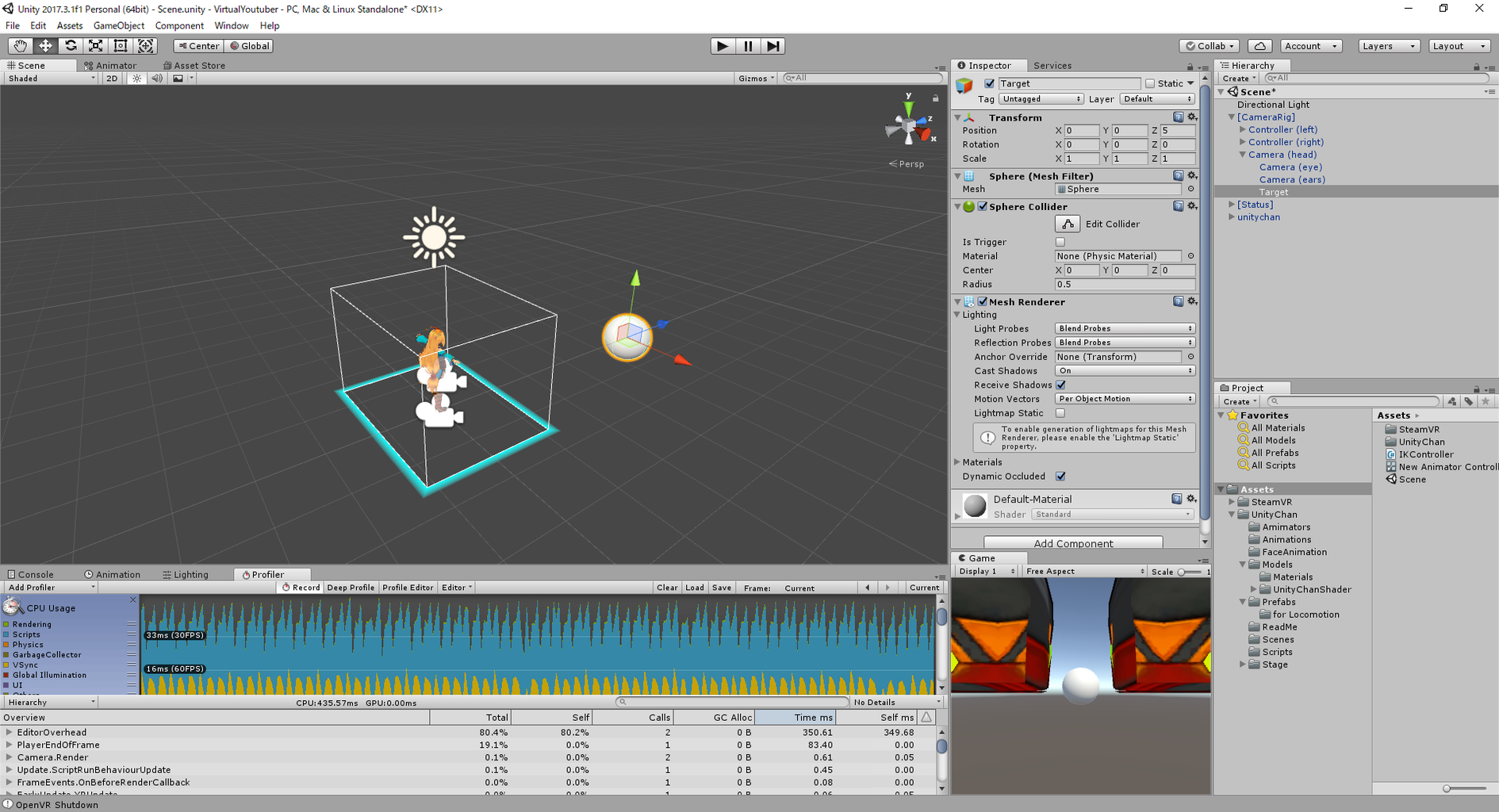This screenshot has height=812, width=1499.
Task: Switch to the Animator tab
Action: [x=110, y=66]
